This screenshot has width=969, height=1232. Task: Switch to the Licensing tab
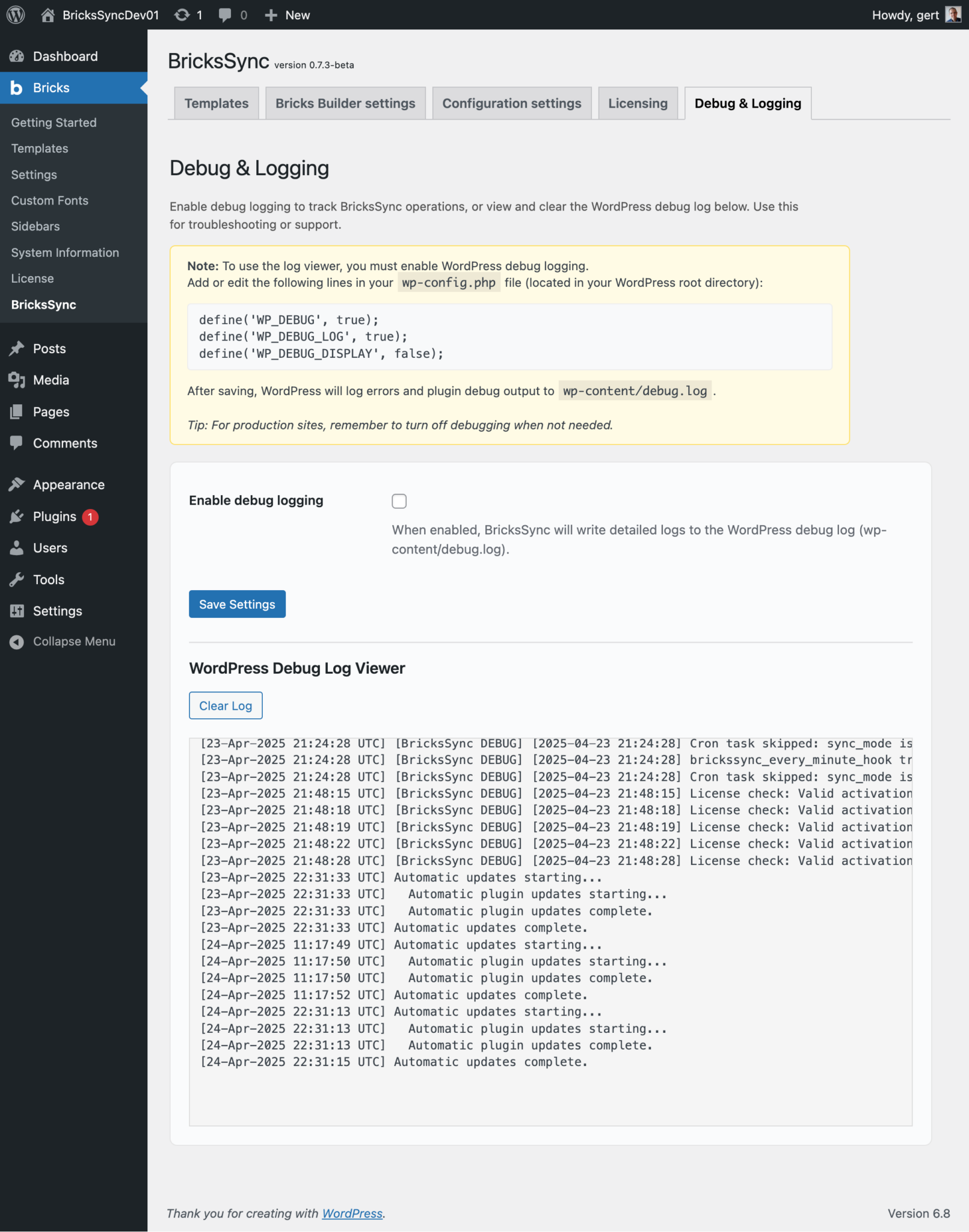(x=638, y=103)
